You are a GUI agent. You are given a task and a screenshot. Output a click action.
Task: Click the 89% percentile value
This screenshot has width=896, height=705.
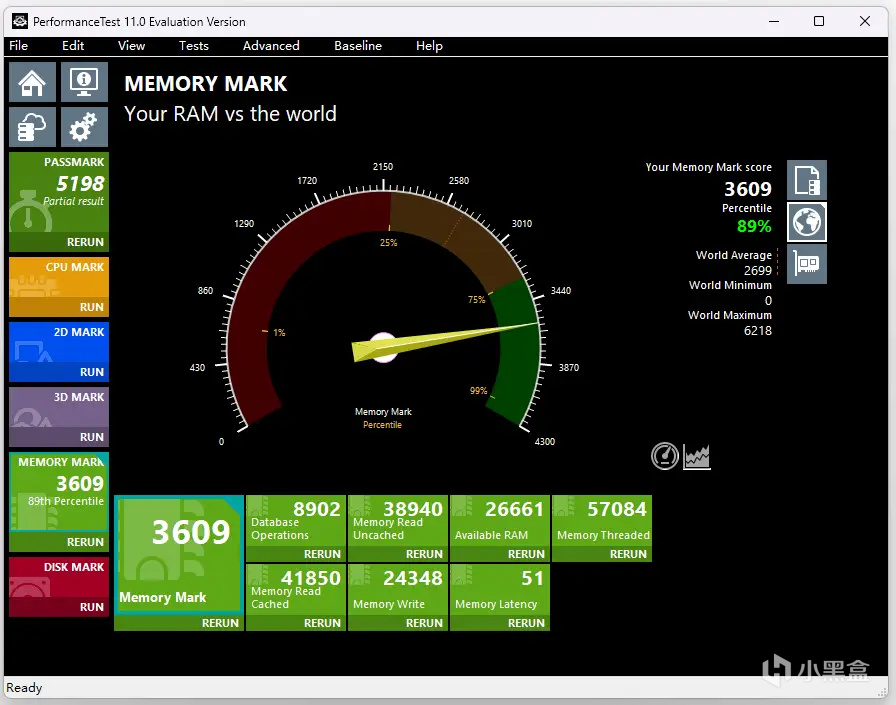pos(754,226)
